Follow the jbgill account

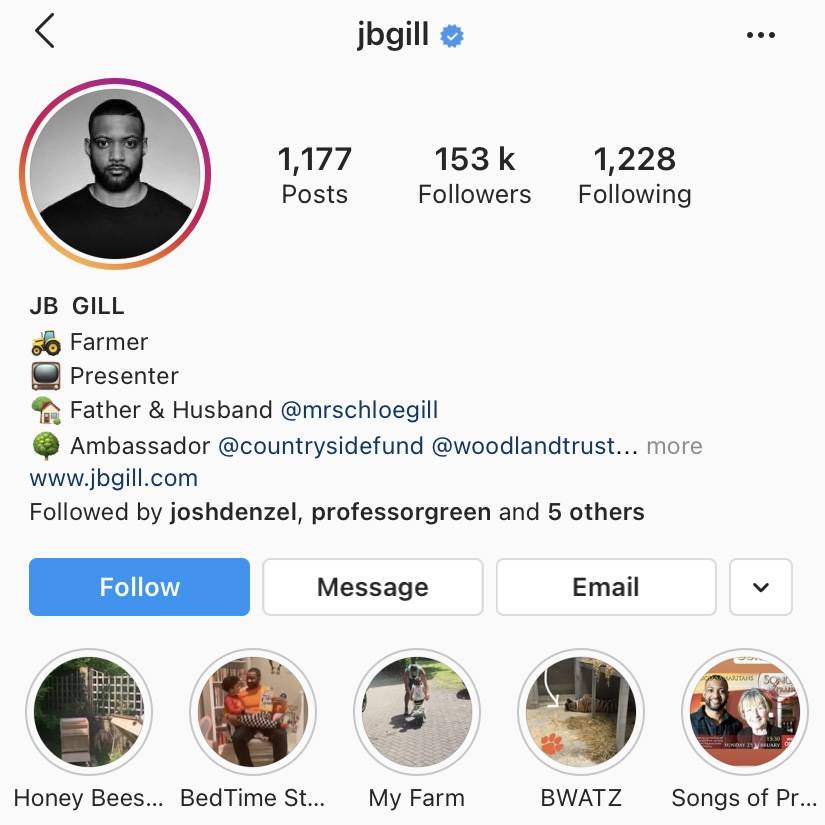pos(139,587)
